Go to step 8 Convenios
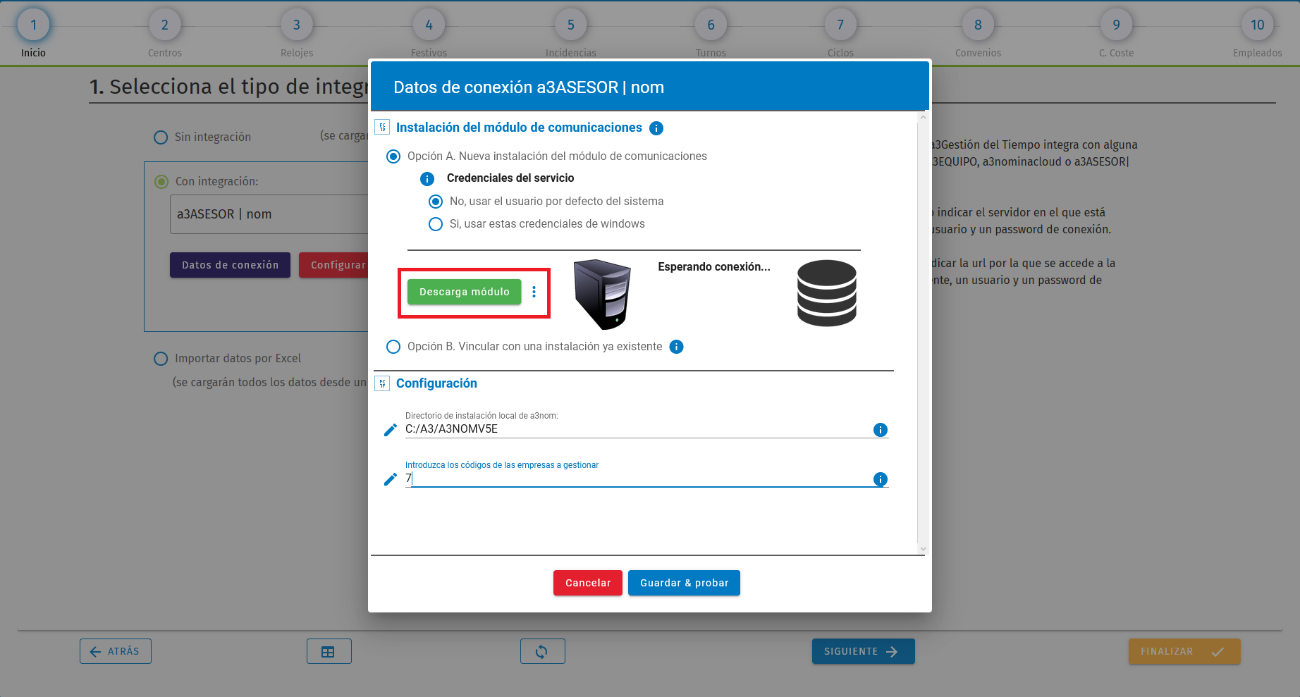 coord(978,25)
